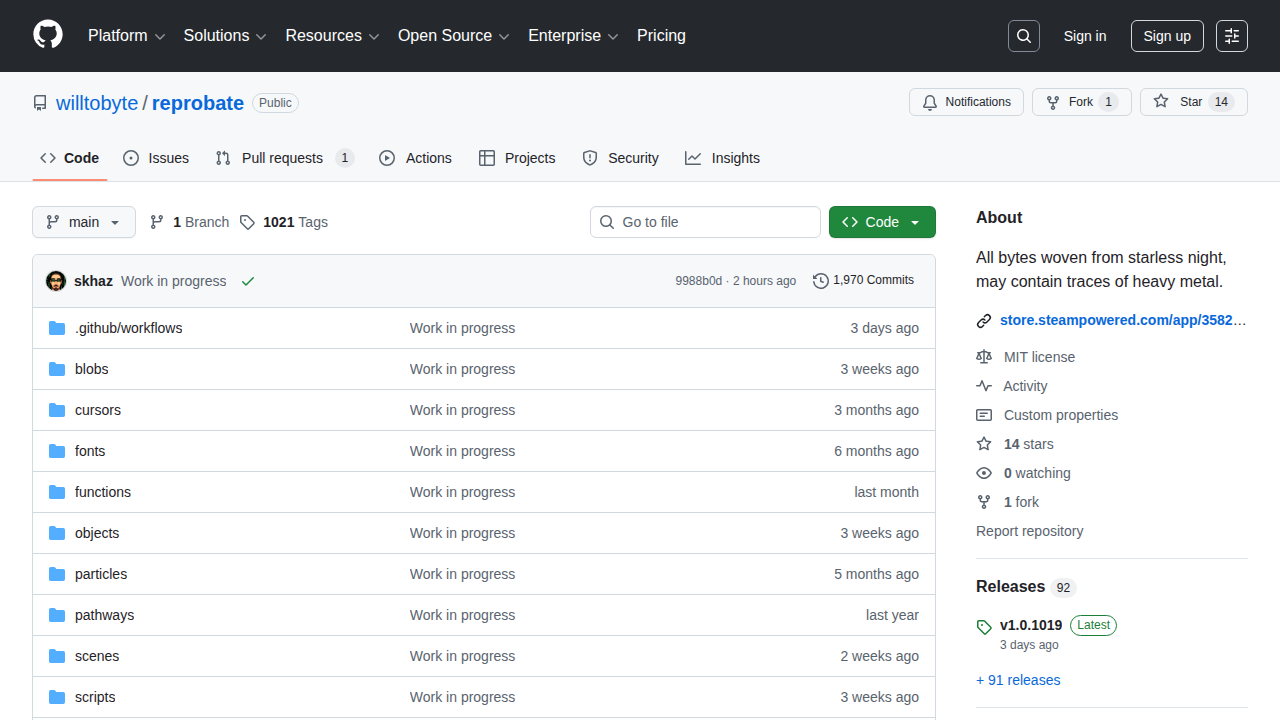Click the commits history clock icon
This screenshot has height=720, width=1280.
[x=821, y=281]
